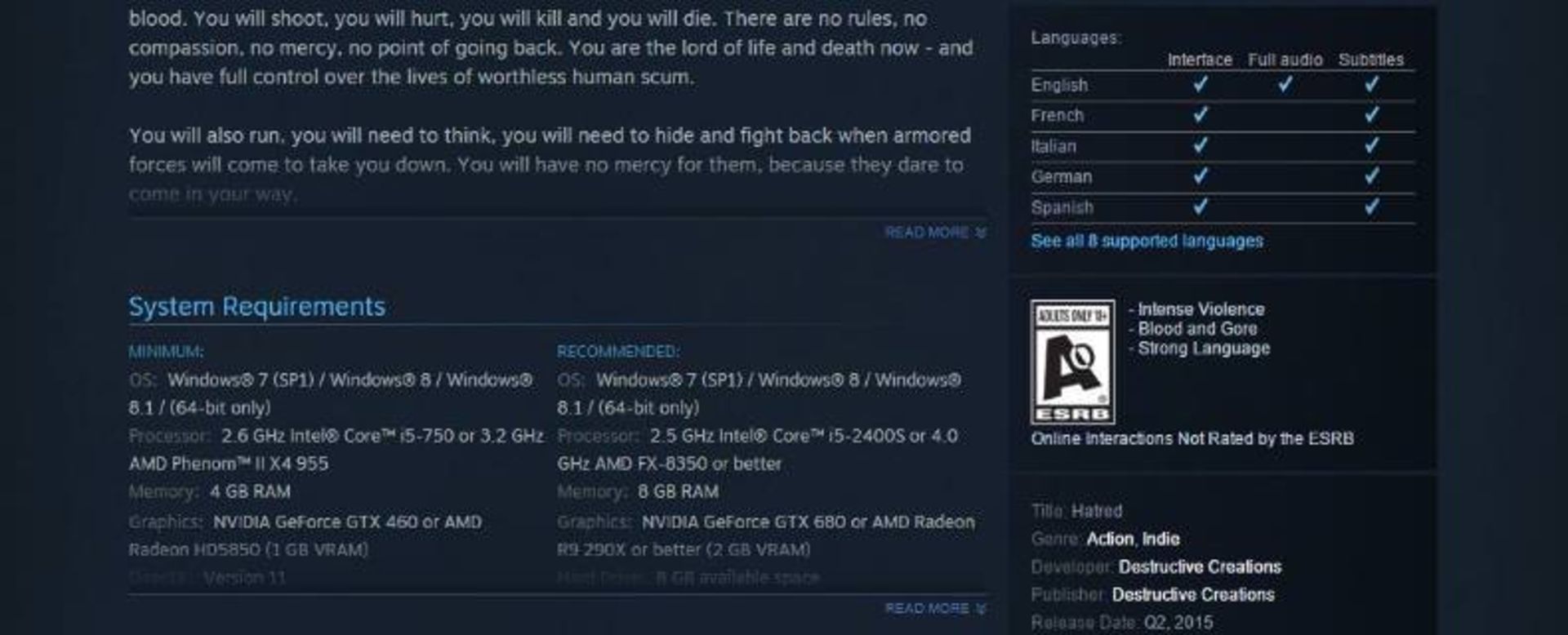
Task: Expand system requirements with Read More
Action: [x=935, y=609]
